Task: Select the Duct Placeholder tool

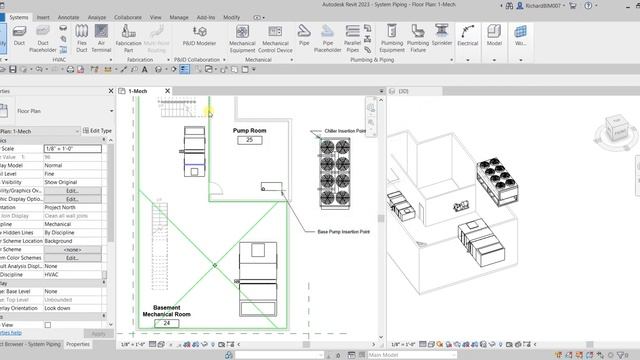Action: [x=43, y=38]
